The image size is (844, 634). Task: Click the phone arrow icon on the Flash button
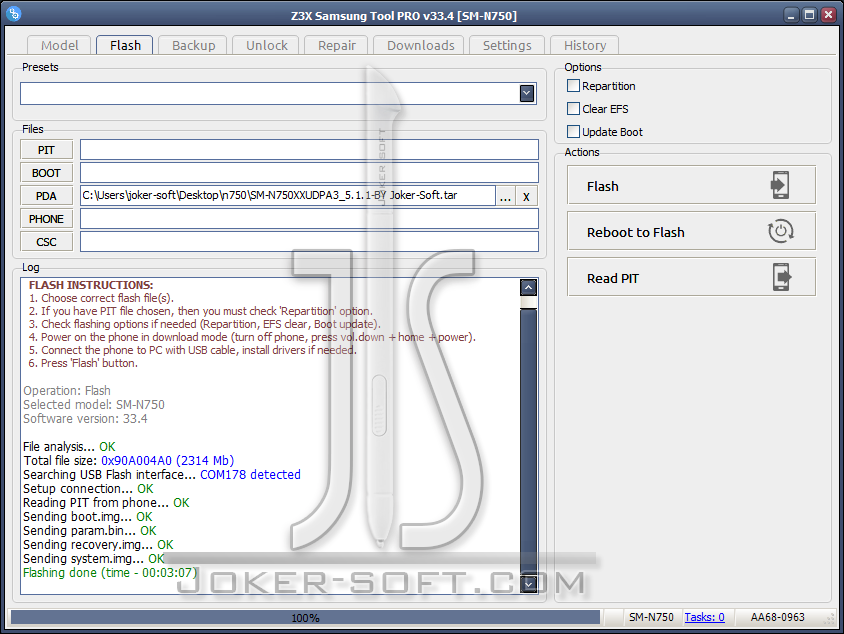(780, 185)
